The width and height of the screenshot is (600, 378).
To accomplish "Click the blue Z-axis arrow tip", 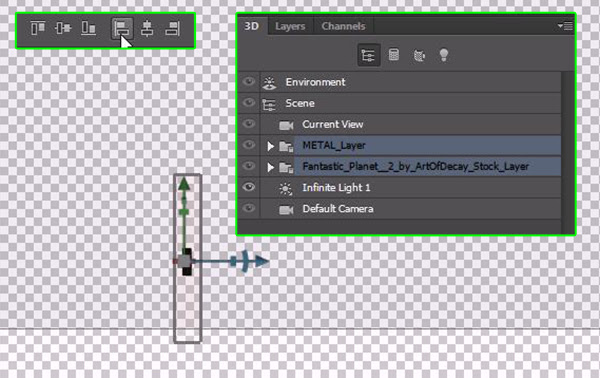I will coord(262,261).
